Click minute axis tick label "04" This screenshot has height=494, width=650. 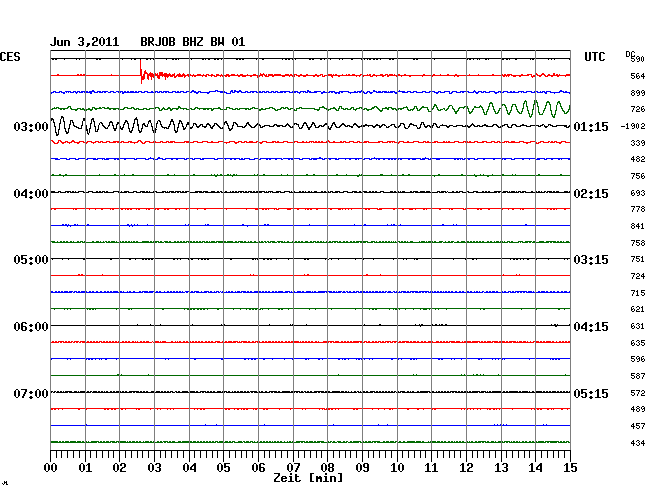click(x=189, y=468)
